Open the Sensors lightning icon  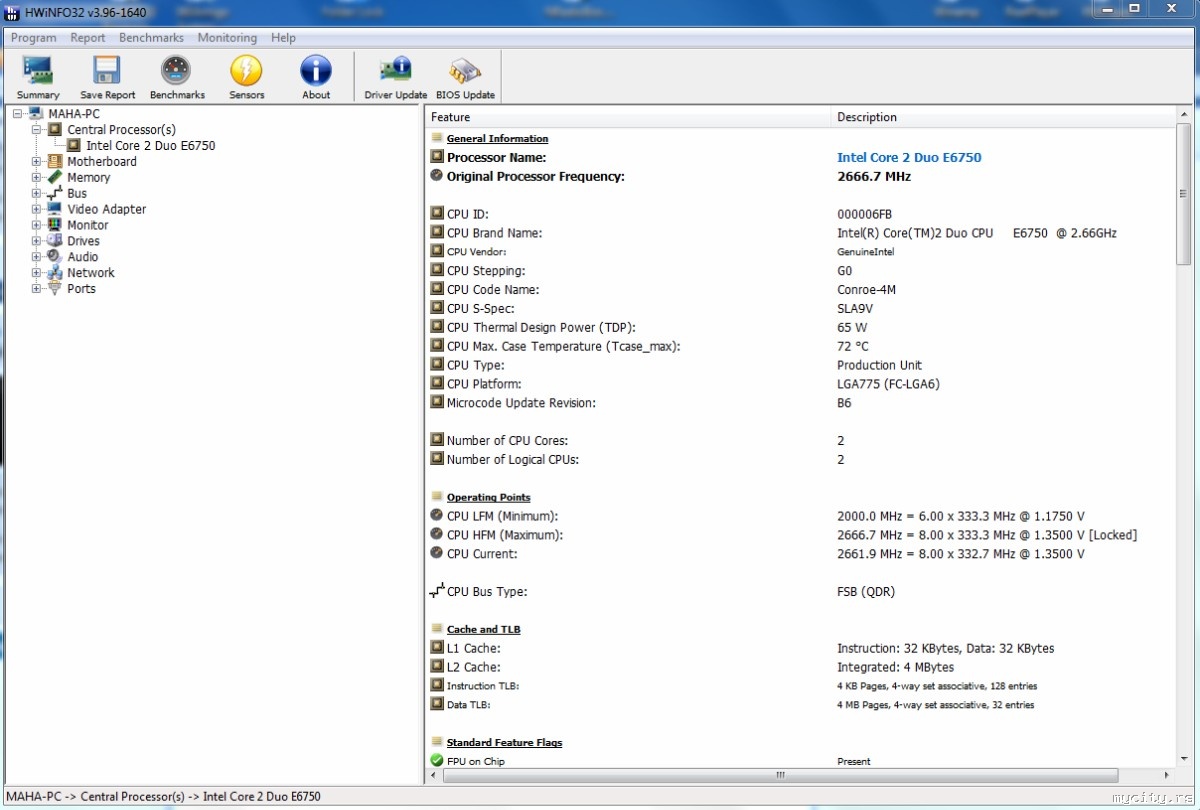tap(246, 76)
